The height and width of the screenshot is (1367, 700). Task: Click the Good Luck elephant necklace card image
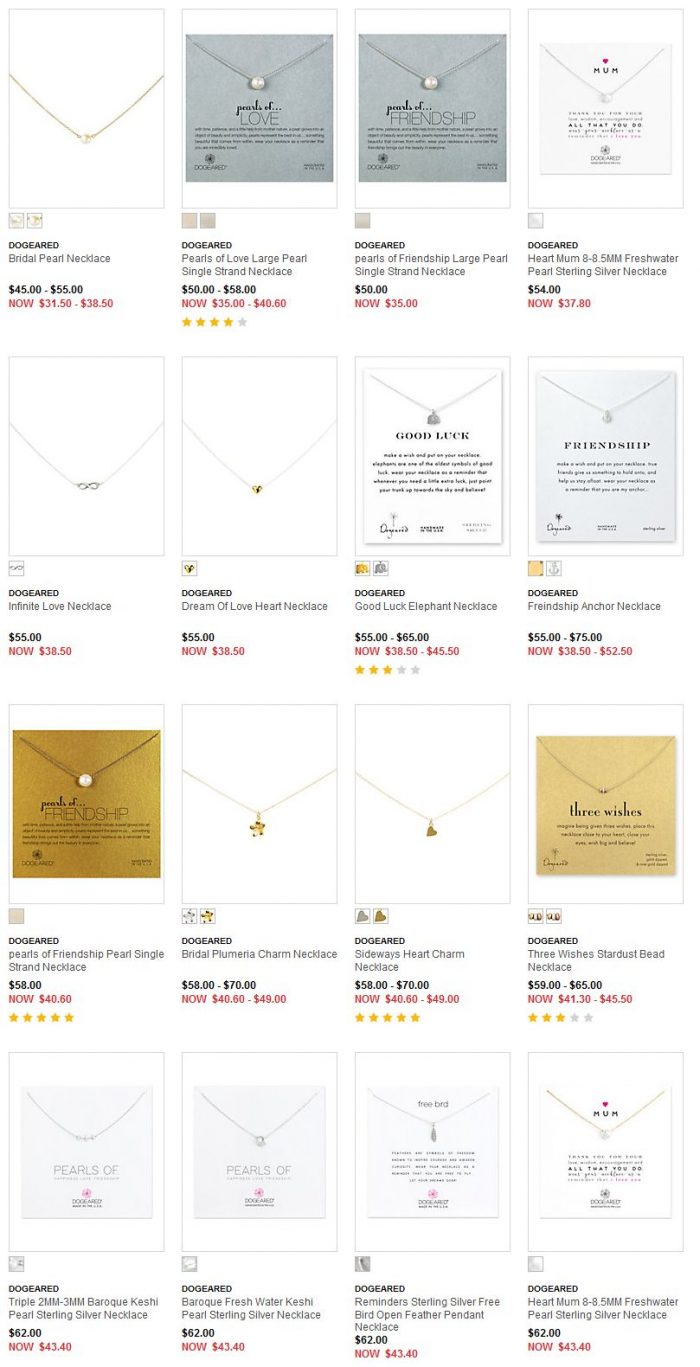tap(432, 456)
